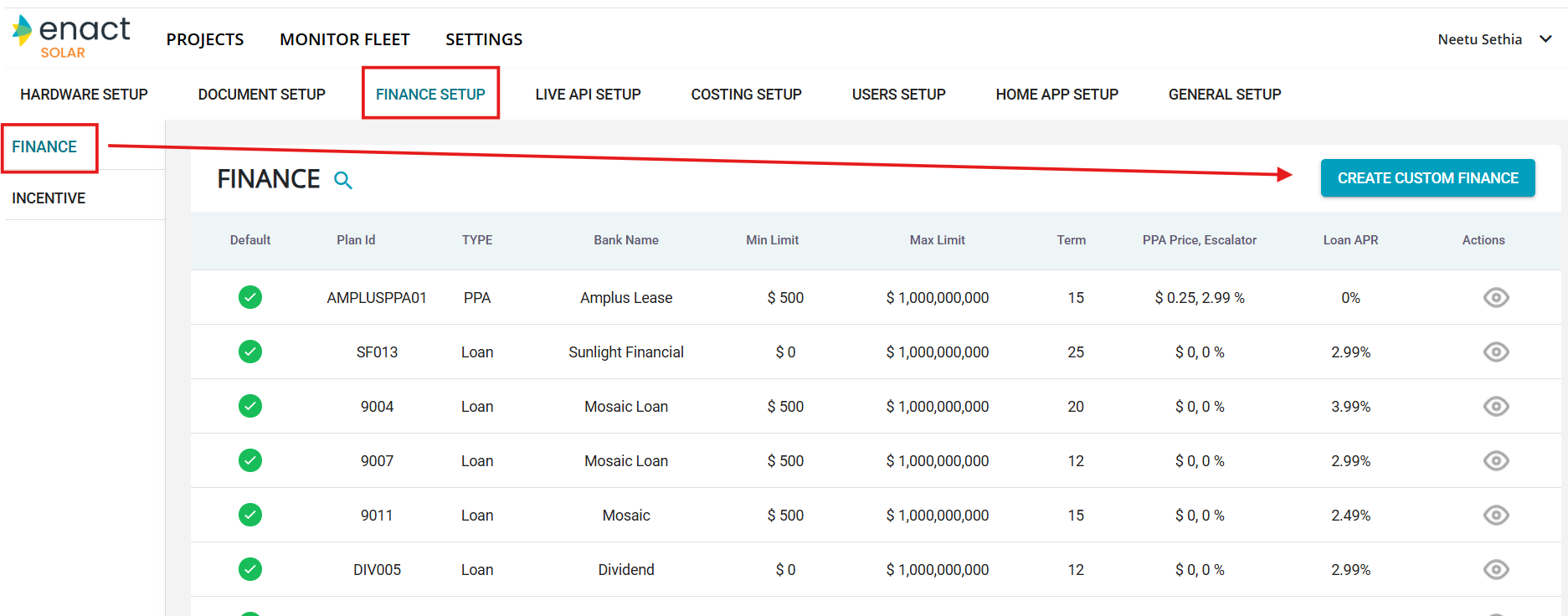Click eye icon for plan 9007 row
This screenshot has height=616, width=1568.
click(x=1495, y=461)
